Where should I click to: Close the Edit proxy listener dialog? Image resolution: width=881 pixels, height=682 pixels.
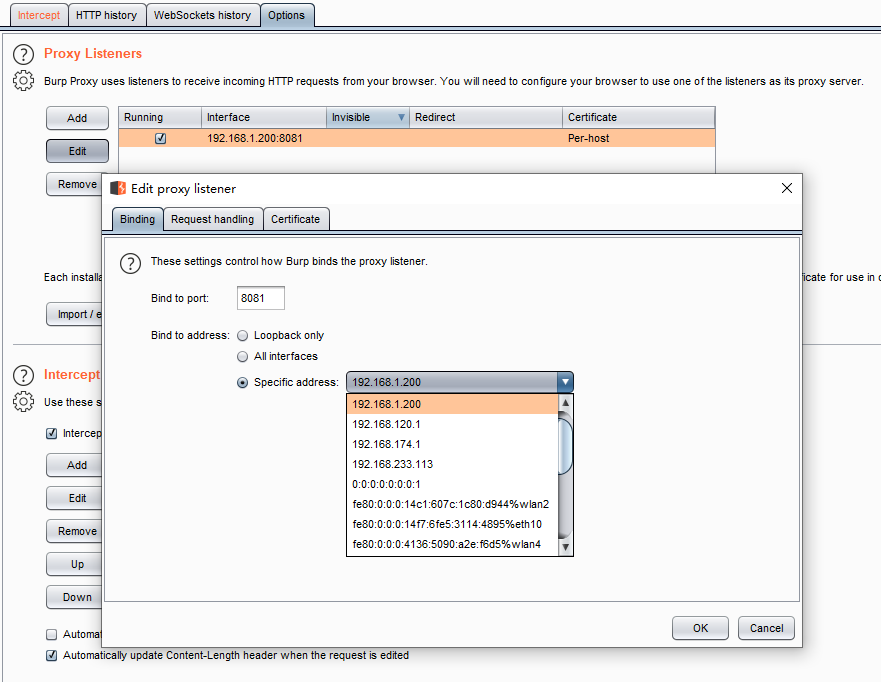pyautogui.click(x=787, y=188)
